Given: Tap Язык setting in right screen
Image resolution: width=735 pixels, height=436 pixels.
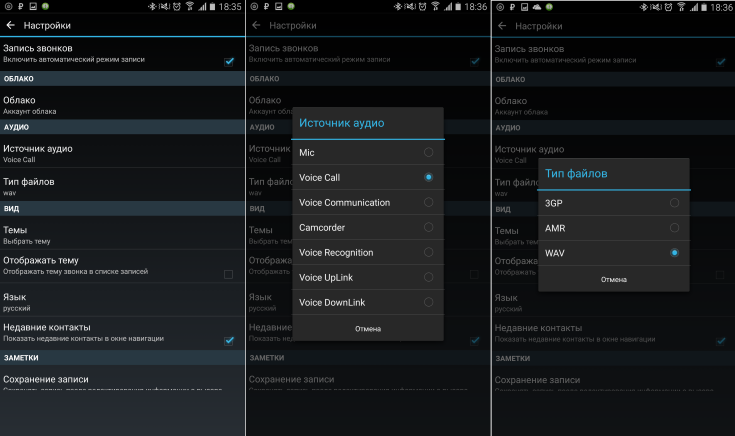Looking at the screenshot, I should coord(614,300).
